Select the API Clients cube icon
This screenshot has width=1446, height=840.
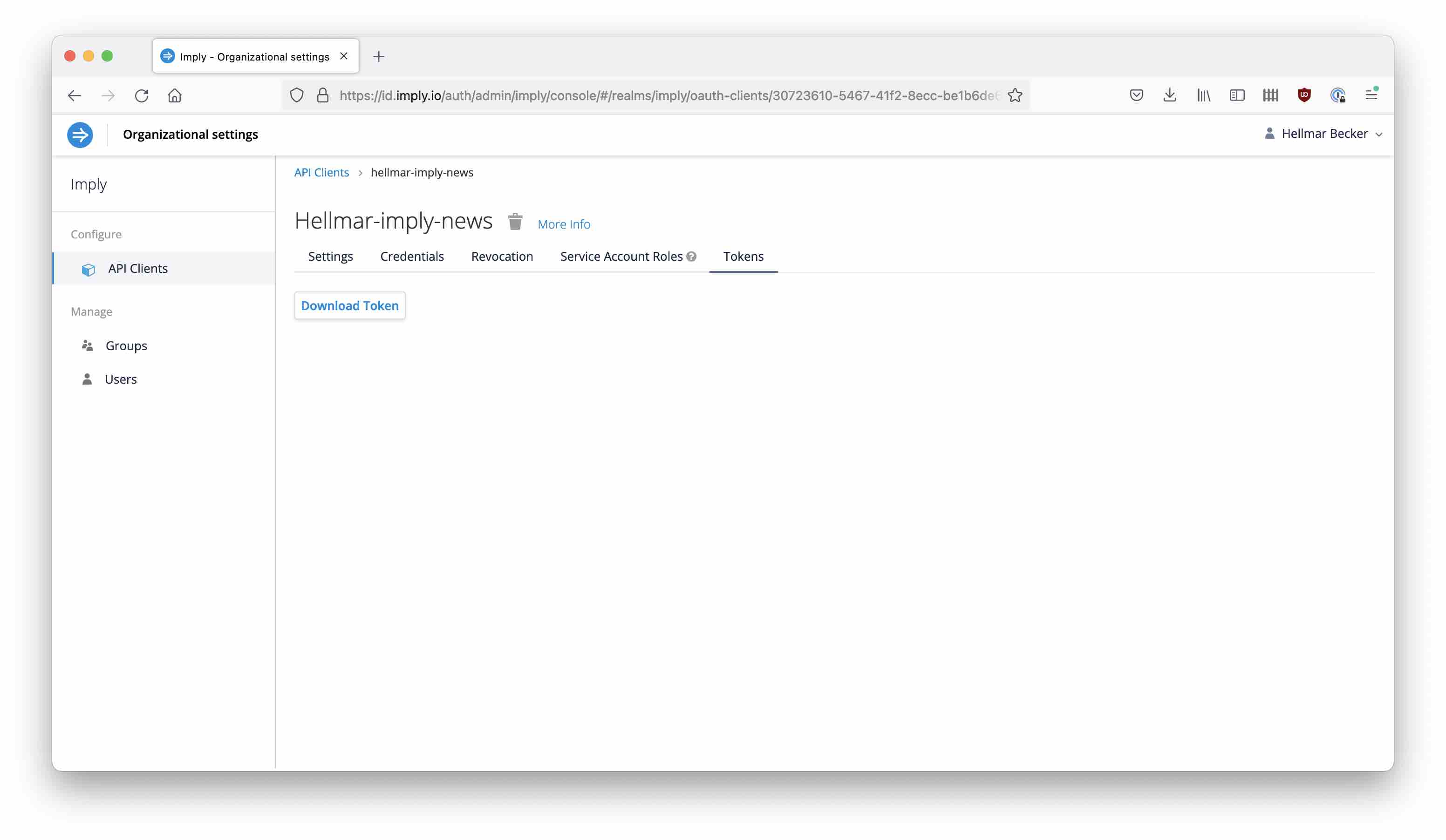[x=89, y=269]
